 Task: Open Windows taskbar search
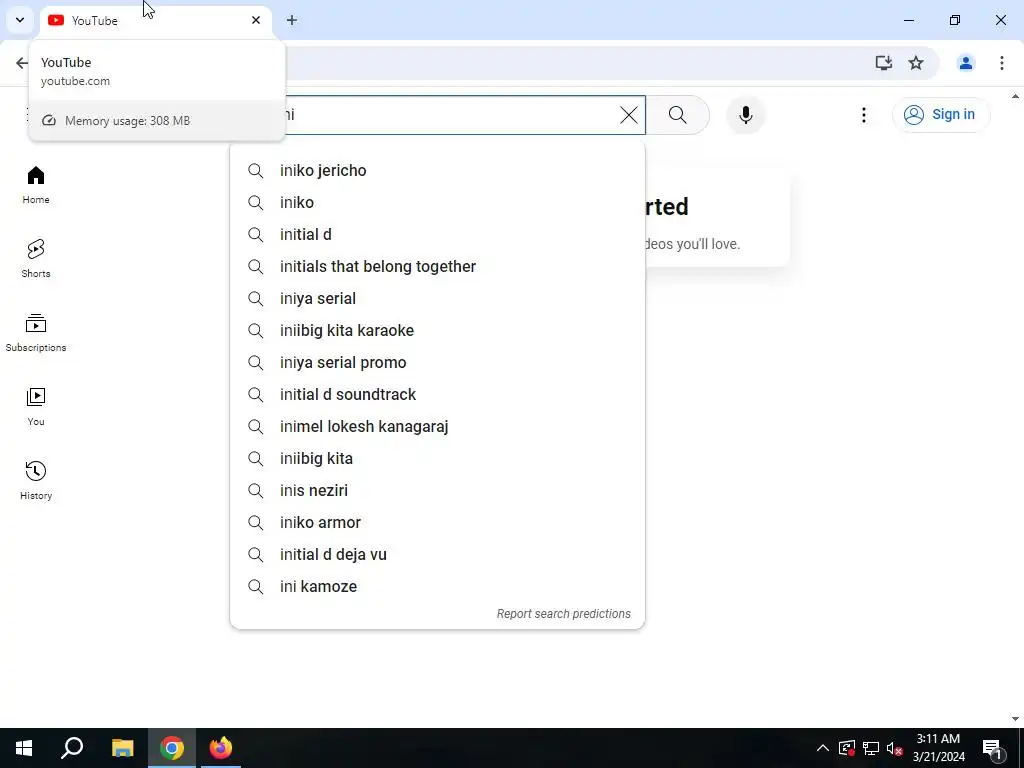[72, 748]
